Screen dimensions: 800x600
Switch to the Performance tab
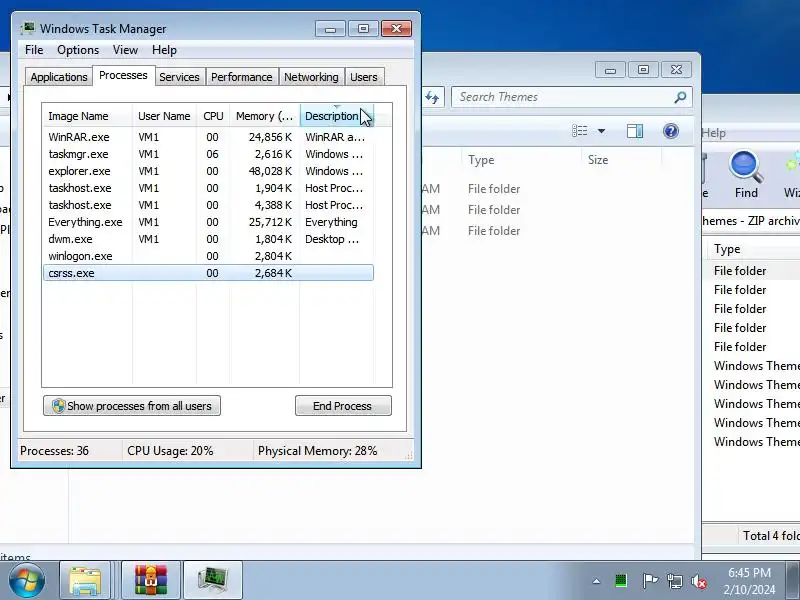(x=242, y=77)
